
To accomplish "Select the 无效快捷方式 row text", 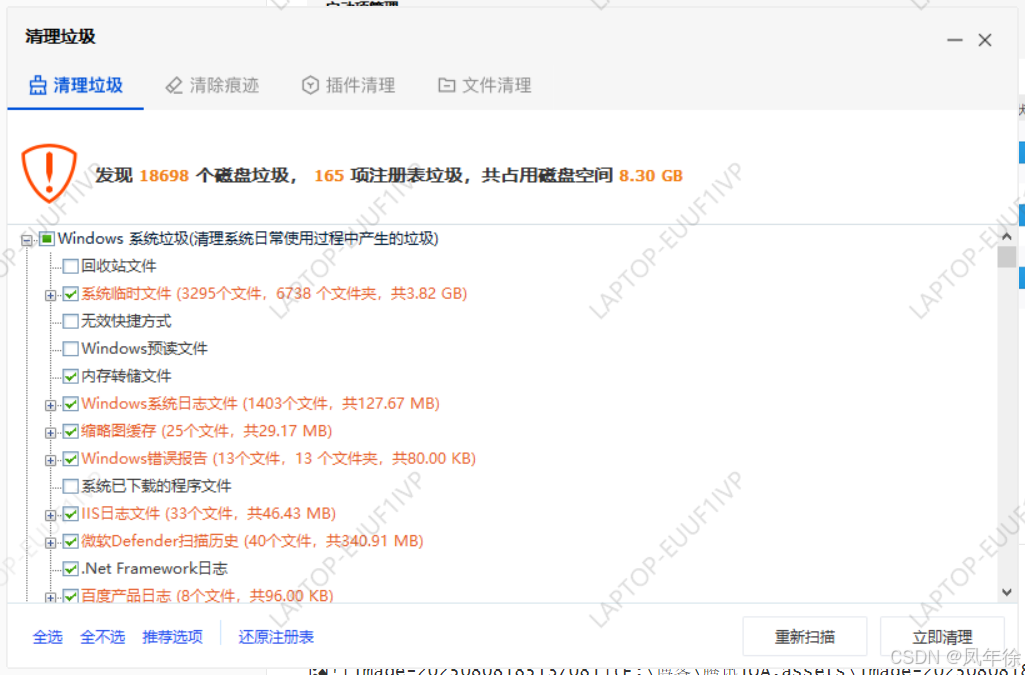I will pyautogui.click(x=126, y=321).
